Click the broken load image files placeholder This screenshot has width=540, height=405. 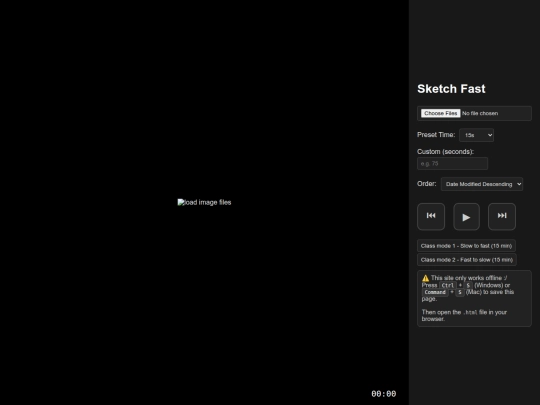[204, 202]
